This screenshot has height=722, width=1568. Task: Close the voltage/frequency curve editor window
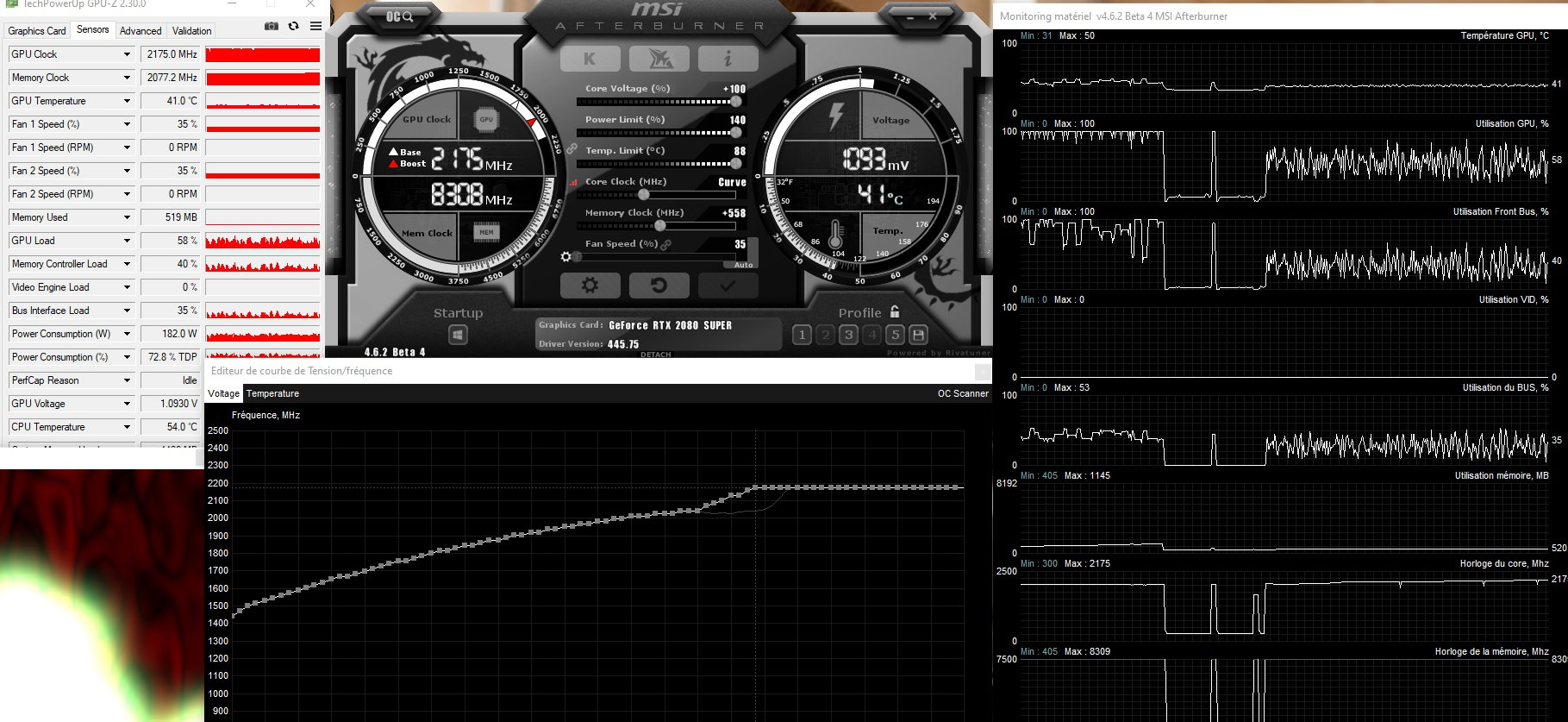coord(982,372)
